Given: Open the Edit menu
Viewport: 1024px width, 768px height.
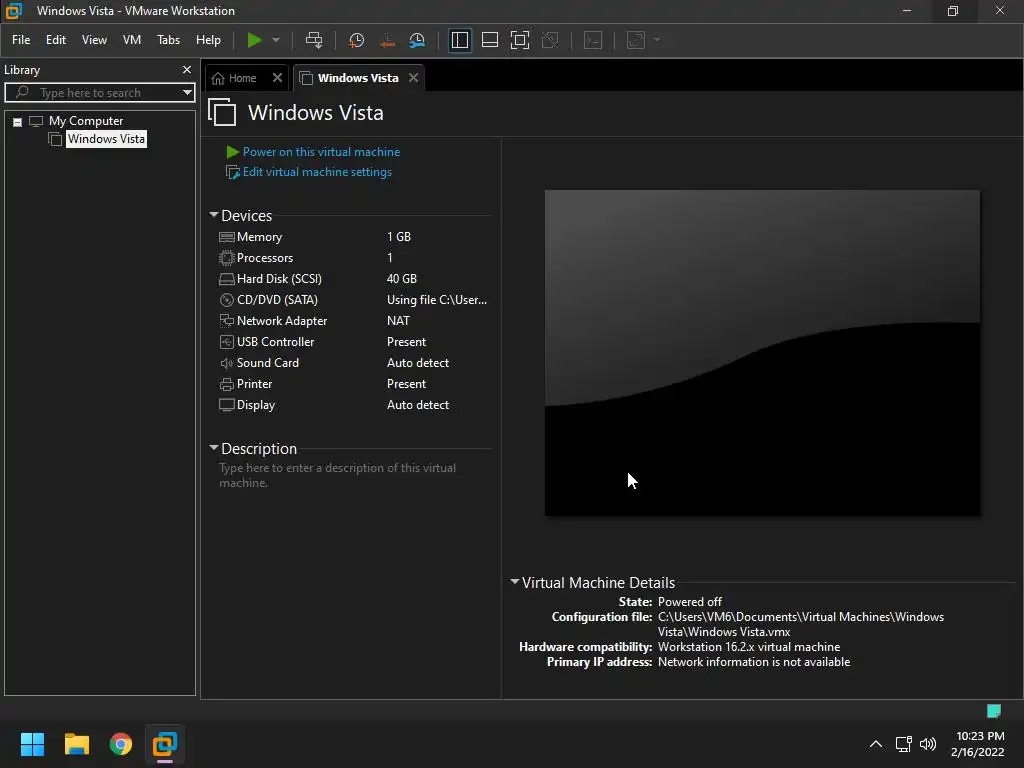Looking at the screenshot, I should coord(56,40).
